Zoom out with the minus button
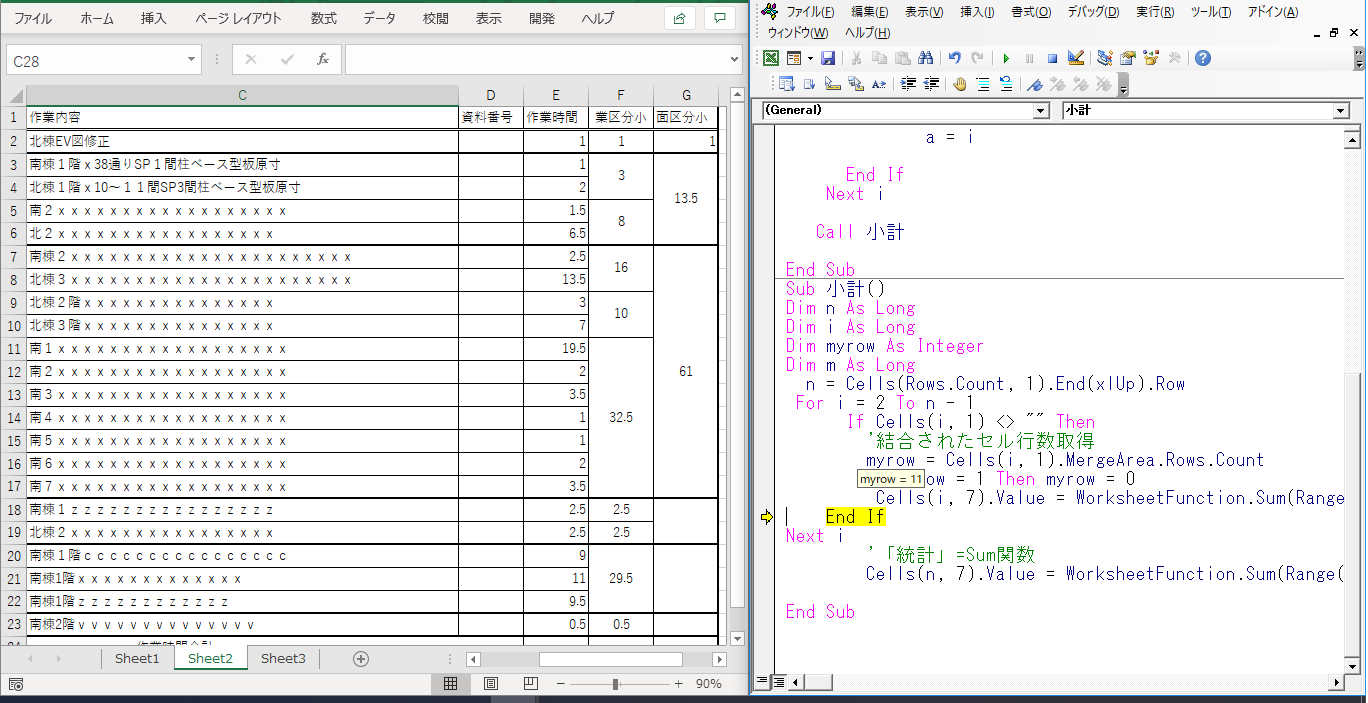Screen dimensions: 1368x703 561,684
